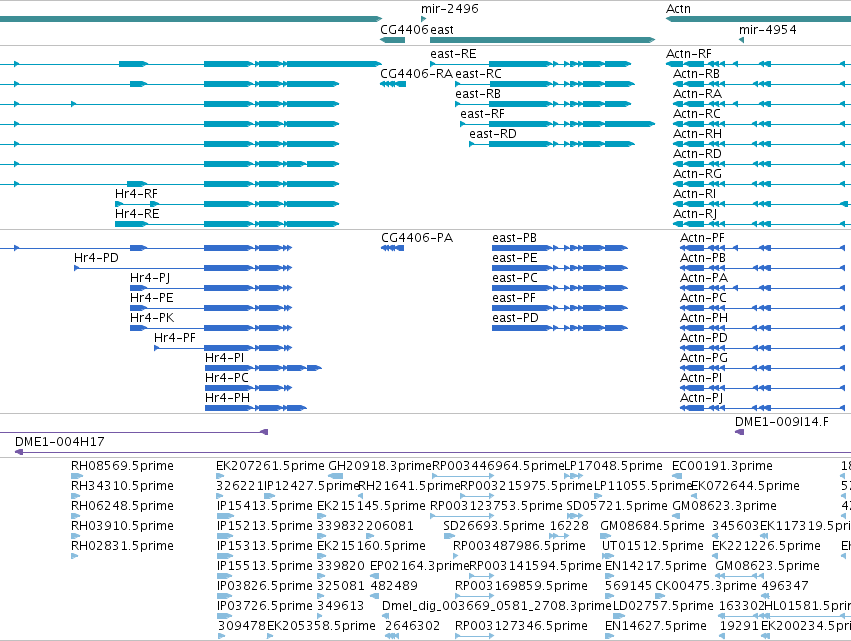This screenshot has height=641, width=851.
Task: Select EST UT01512.5prime
Action: pyautogui.click(x=653, y=545)
